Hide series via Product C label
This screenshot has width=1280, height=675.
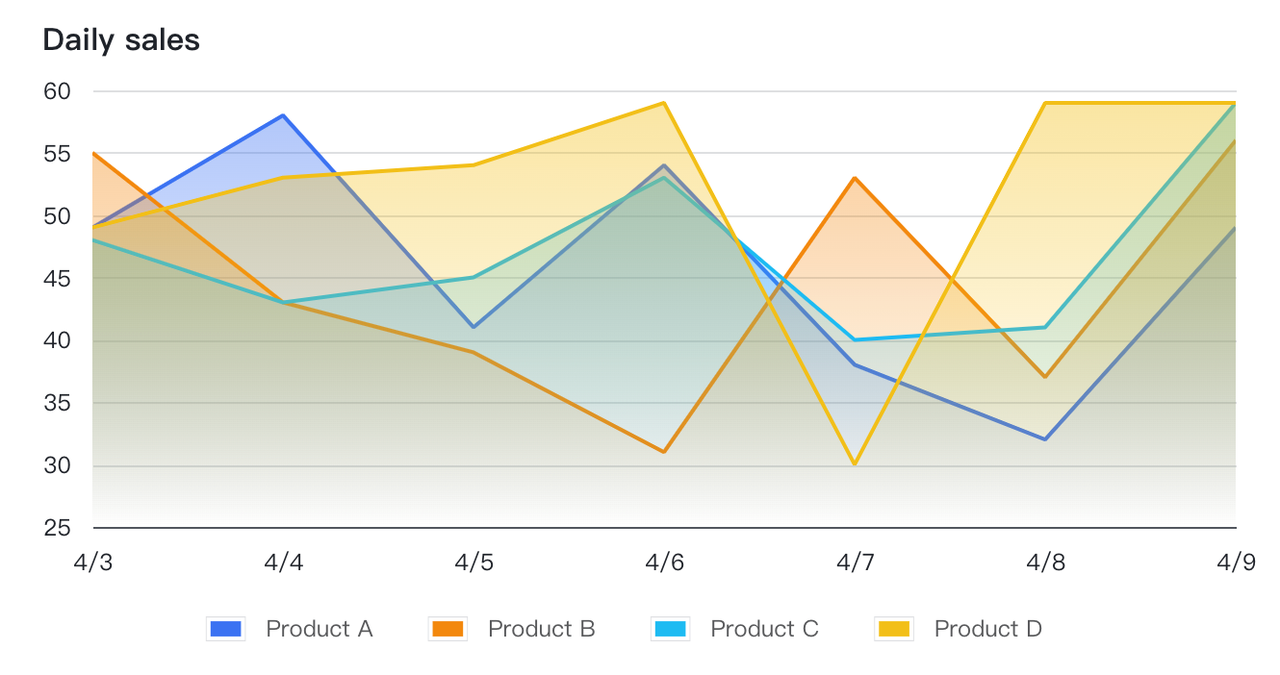(x=764, y=629)
